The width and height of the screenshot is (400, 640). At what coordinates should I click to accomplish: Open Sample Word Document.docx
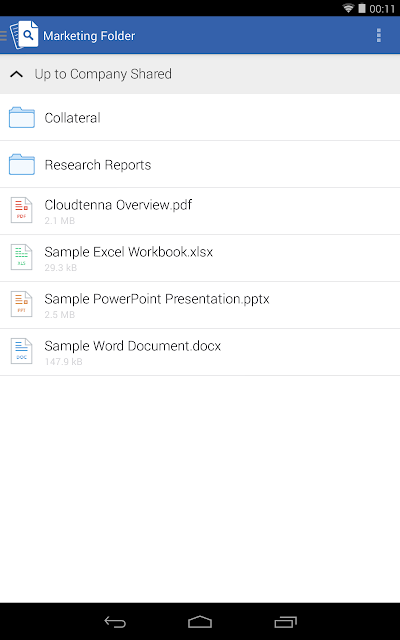coord(200,352)
